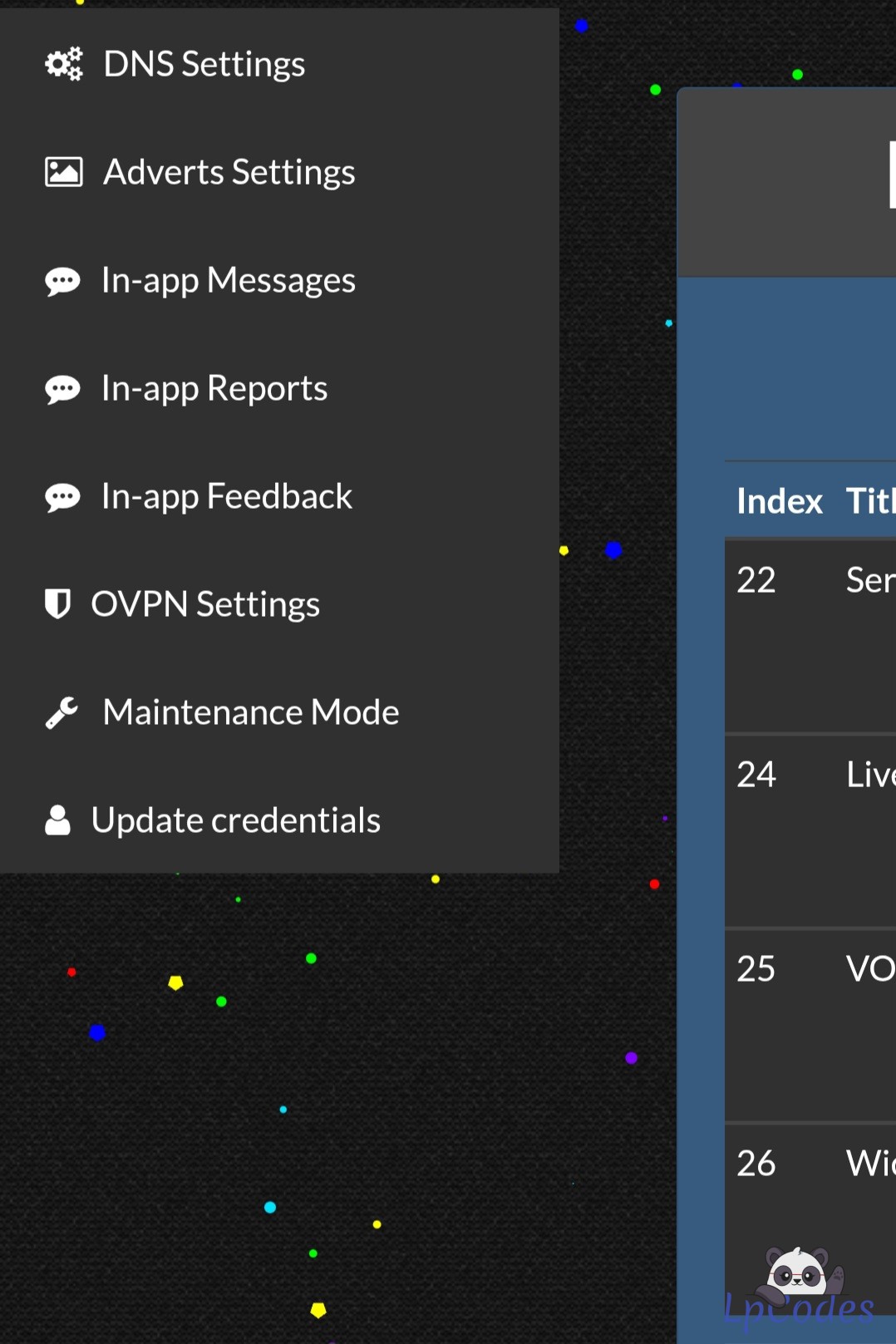Select the row with index 25
The image size is (896, 1344).
[x=810, y=1025]
